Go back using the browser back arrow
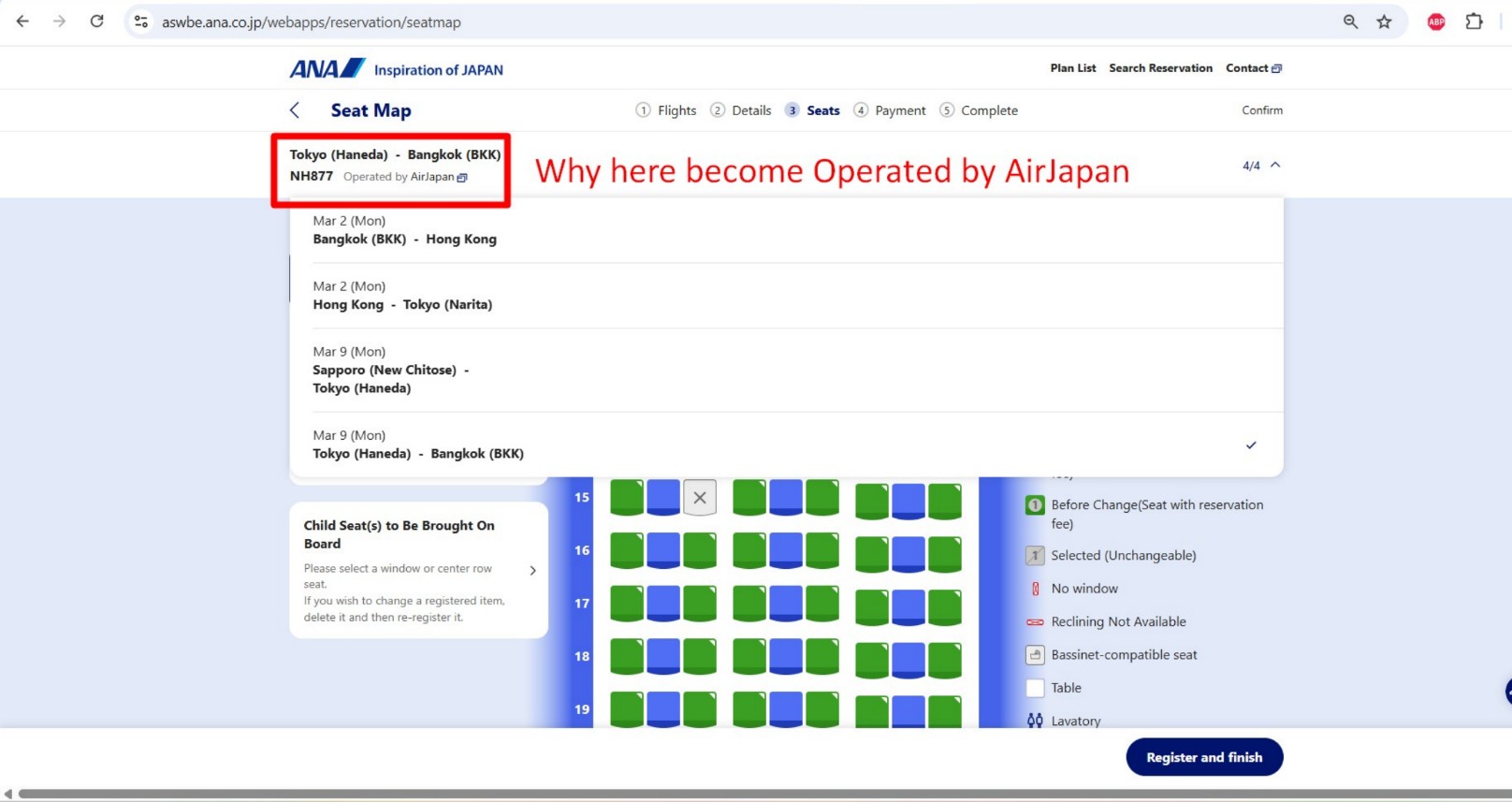Viewport: 1512px width, 802px height. (22, 22)
